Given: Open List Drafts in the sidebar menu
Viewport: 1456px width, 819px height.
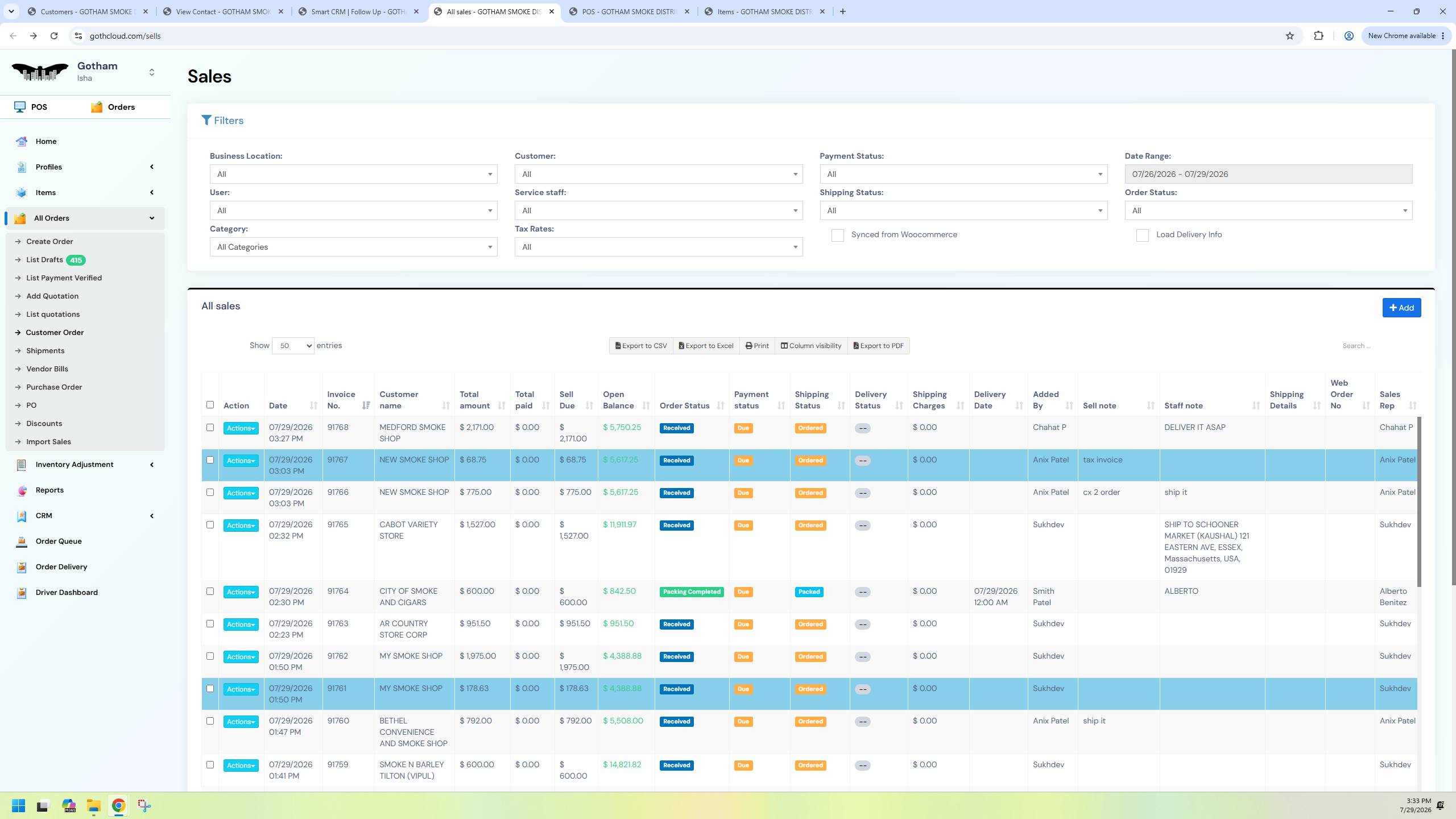Looking at the screenshot, I should coord(44,260).
